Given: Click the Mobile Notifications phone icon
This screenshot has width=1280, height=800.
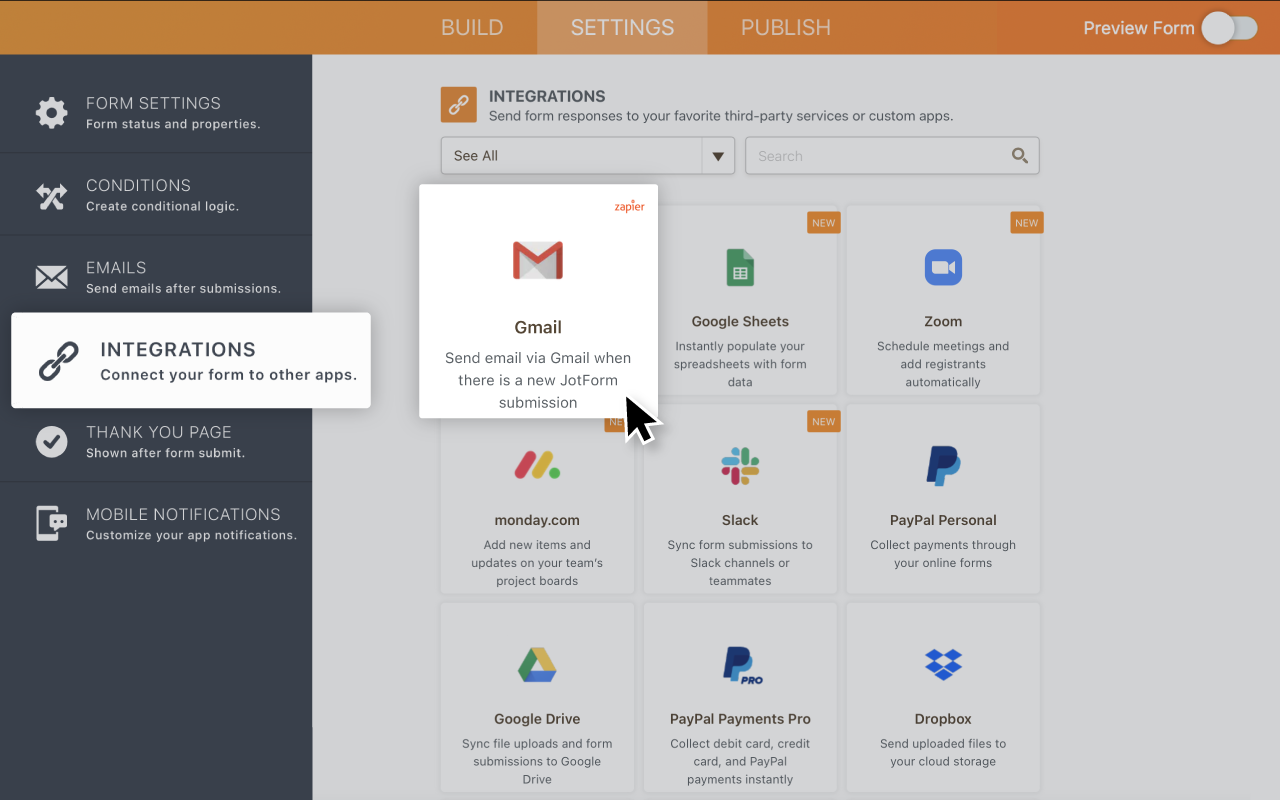Looking at the screenshot, I should (51, 523).
